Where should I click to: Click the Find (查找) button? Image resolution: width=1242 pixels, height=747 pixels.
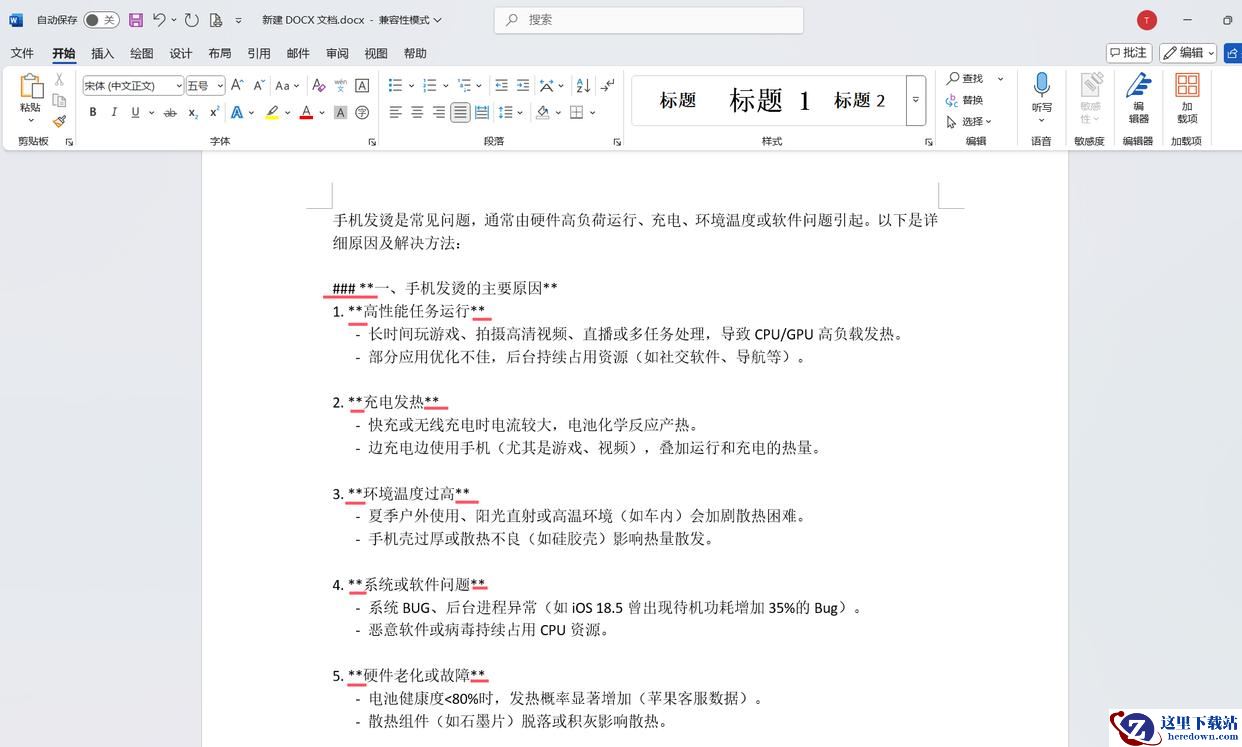point(965,78)
